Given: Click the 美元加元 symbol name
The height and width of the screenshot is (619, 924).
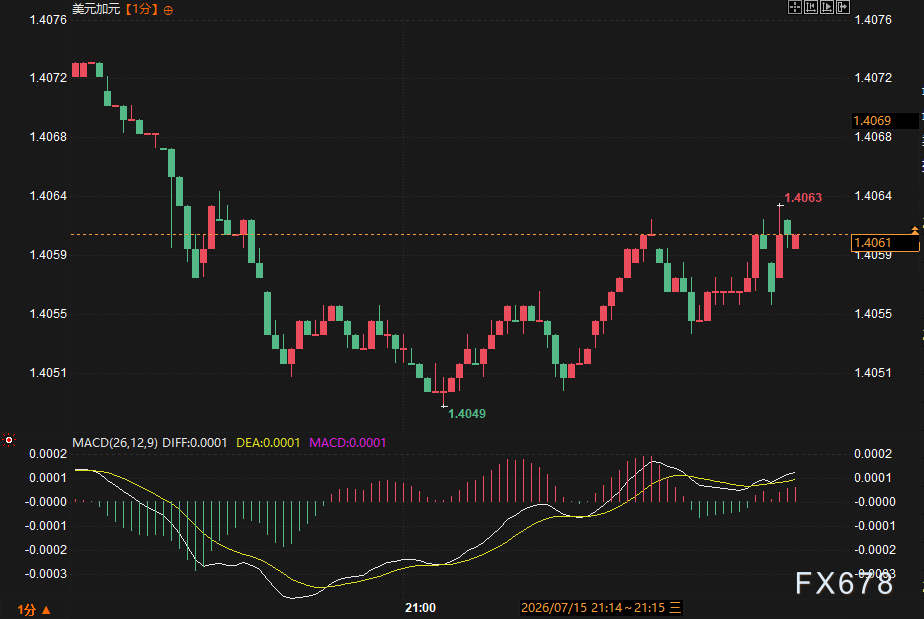Looking at the screenshot, I should coord(96,9).
